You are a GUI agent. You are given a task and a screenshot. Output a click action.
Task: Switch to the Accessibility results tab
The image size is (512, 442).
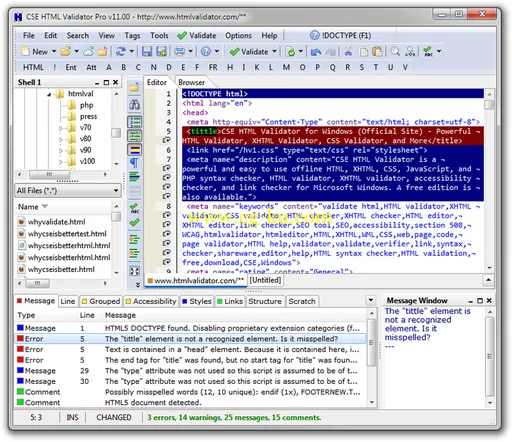[151, 301]
